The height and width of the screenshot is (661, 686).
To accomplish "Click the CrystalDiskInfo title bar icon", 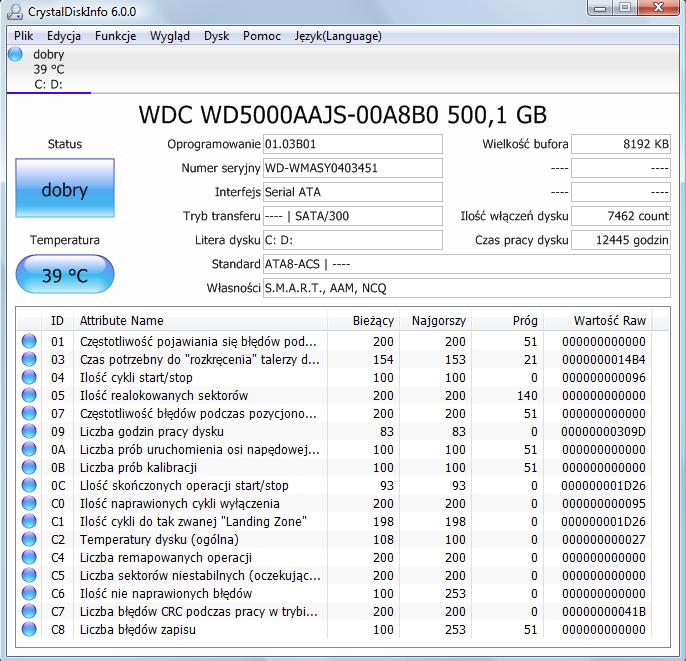I will pos(15,11).
